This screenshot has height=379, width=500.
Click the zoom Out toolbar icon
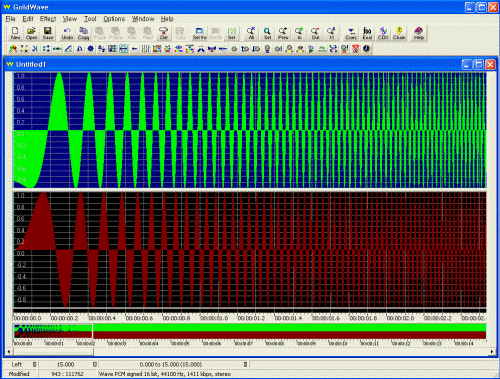(315, 33)
